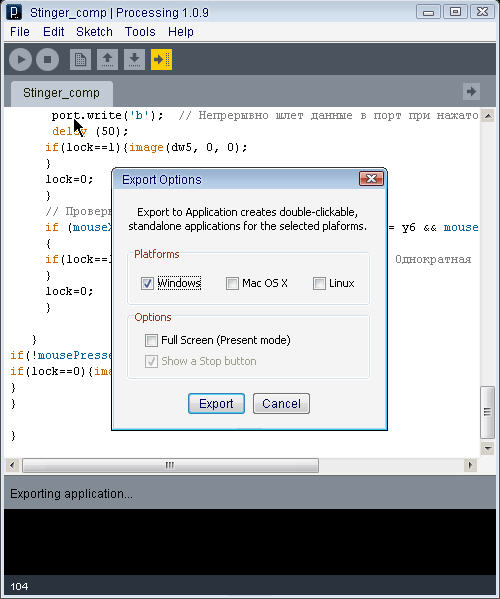The height and width of the screenshot is (599, 500).
Task: Click the vertical scrollbar thumb
Action: (x=488, y=412)
